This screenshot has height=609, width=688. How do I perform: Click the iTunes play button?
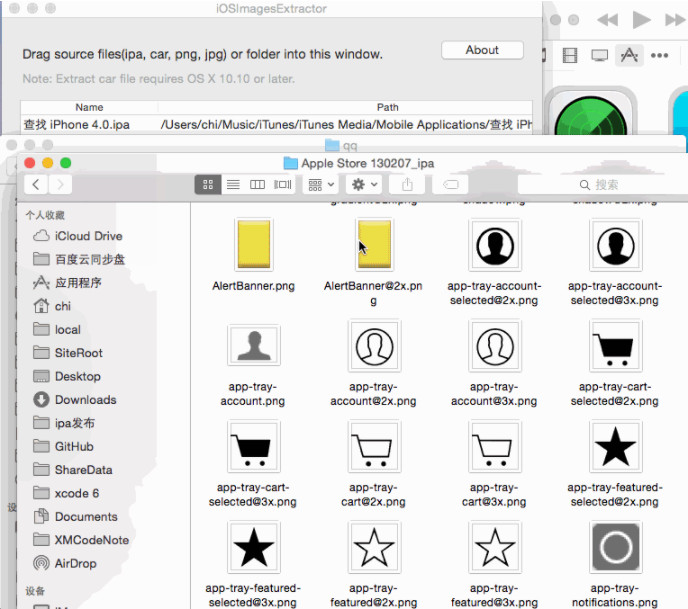[x=641, y=20]
